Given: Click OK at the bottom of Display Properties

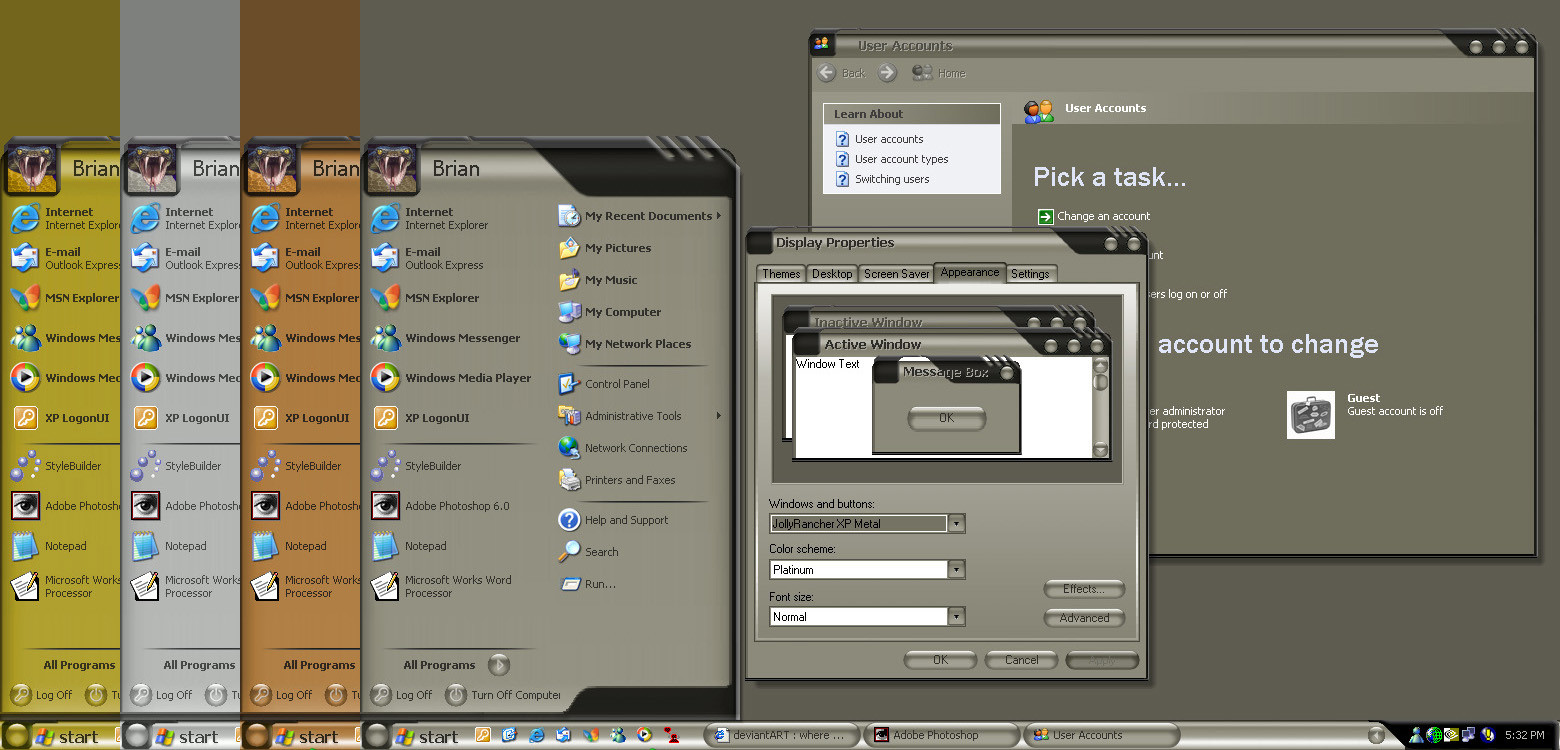Looking at the screenshot, I should (940, 660).
